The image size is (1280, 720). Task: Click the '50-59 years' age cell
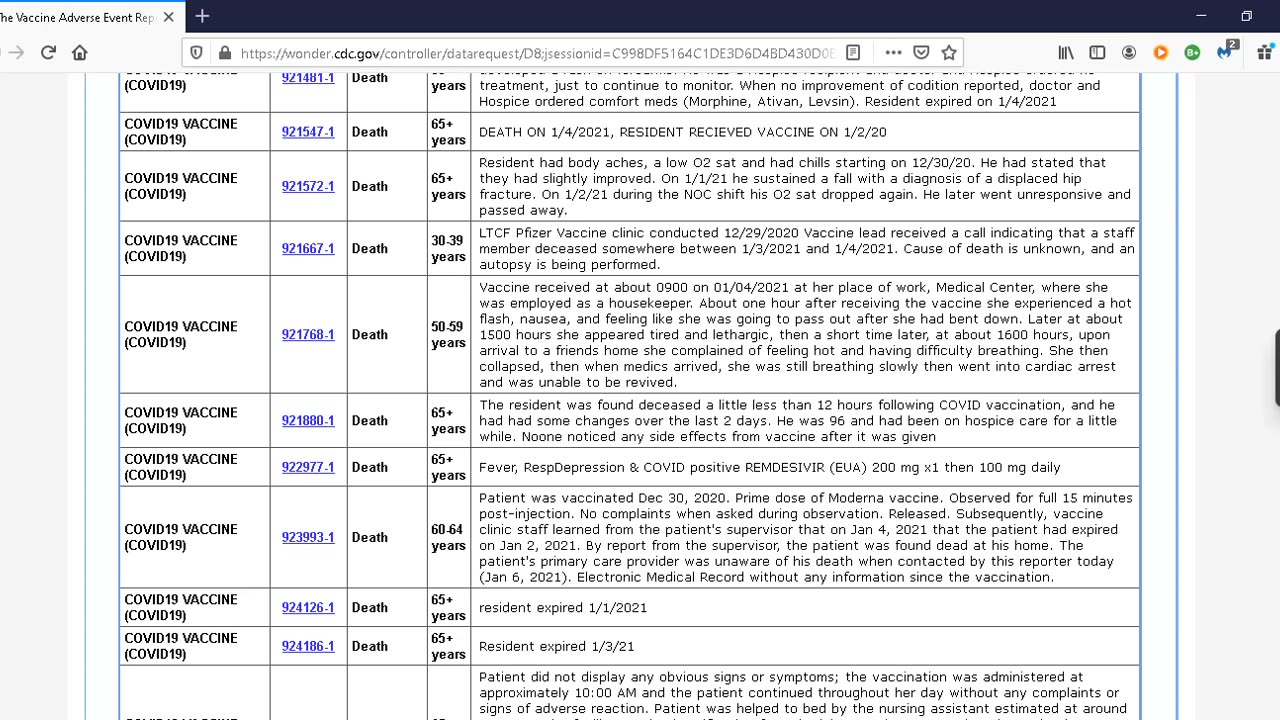[x=449, y=334]
